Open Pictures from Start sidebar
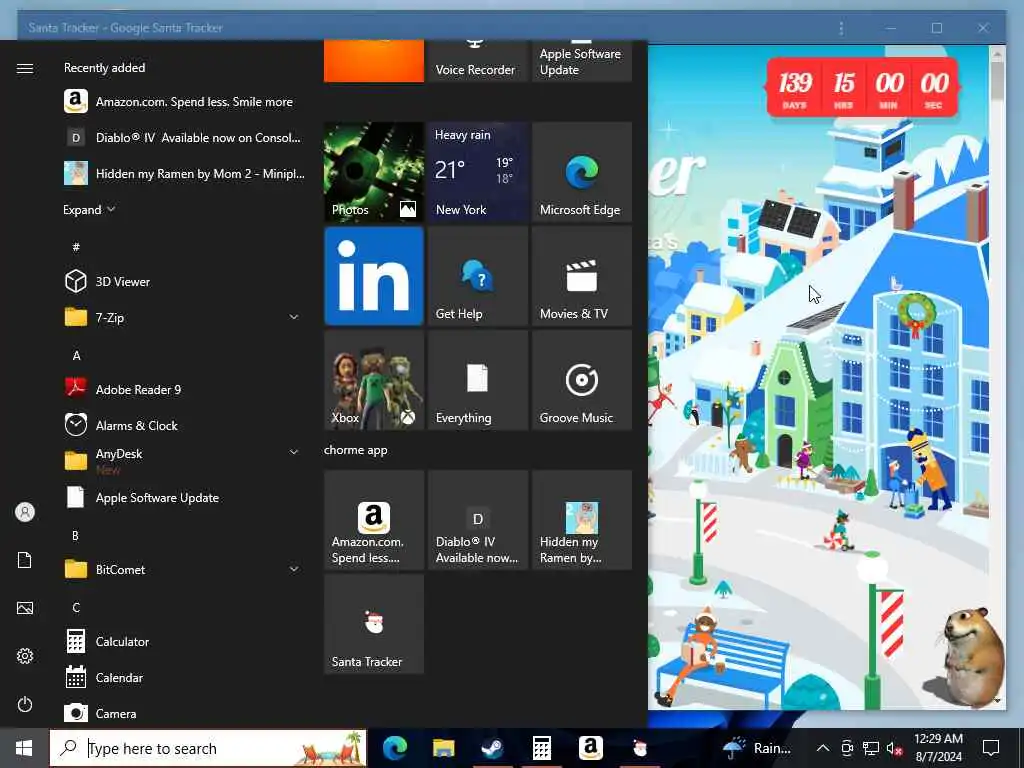1024x768 pixels. tap(25, 608)
